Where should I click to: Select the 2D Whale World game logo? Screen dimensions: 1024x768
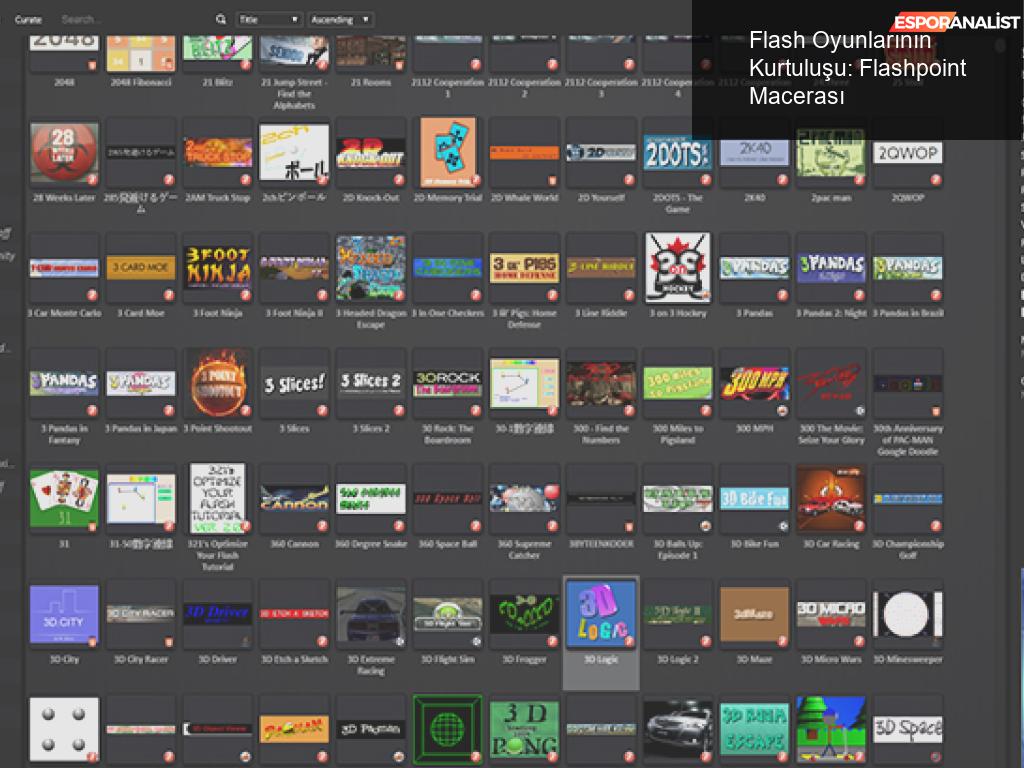524,153
